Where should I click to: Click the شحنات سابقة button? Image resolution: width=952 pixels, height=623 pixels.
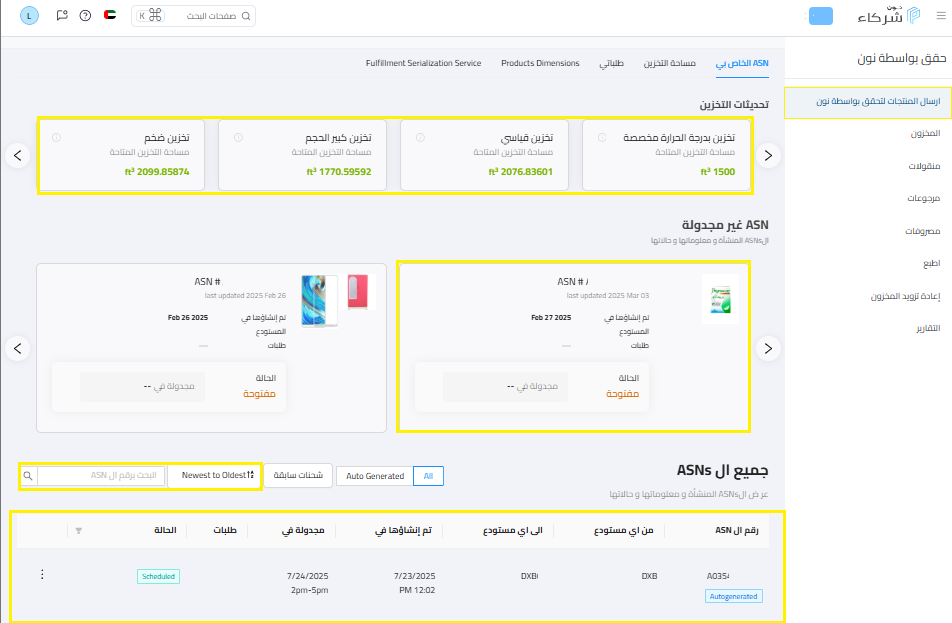[298, 475]
